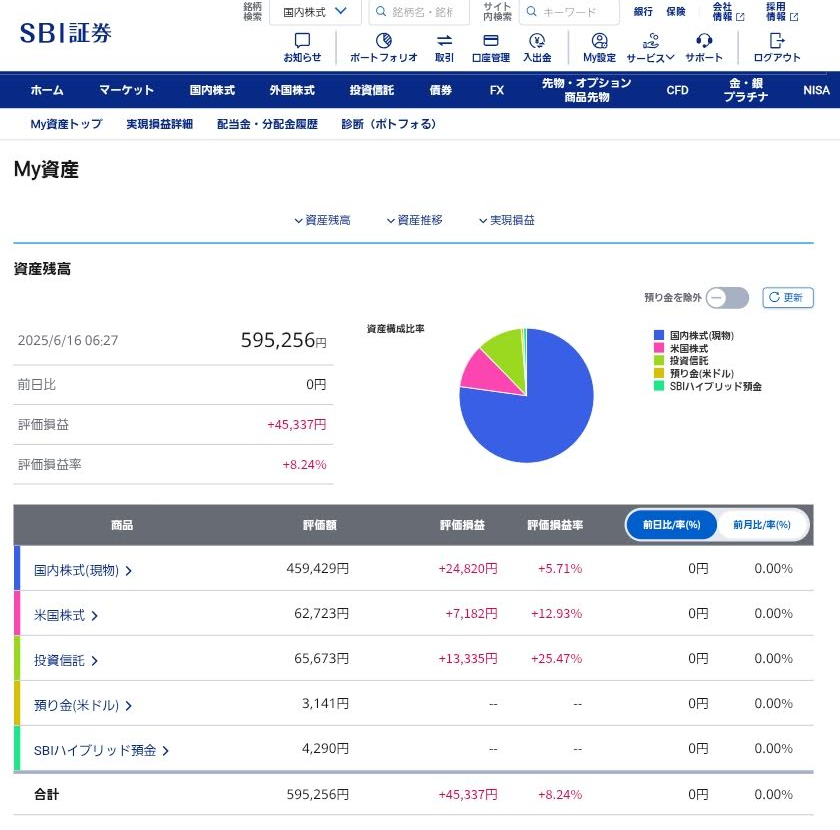Screen dimensions: 840x830
Task: Click the ログアウト logout icon
Action: (777, 41)
